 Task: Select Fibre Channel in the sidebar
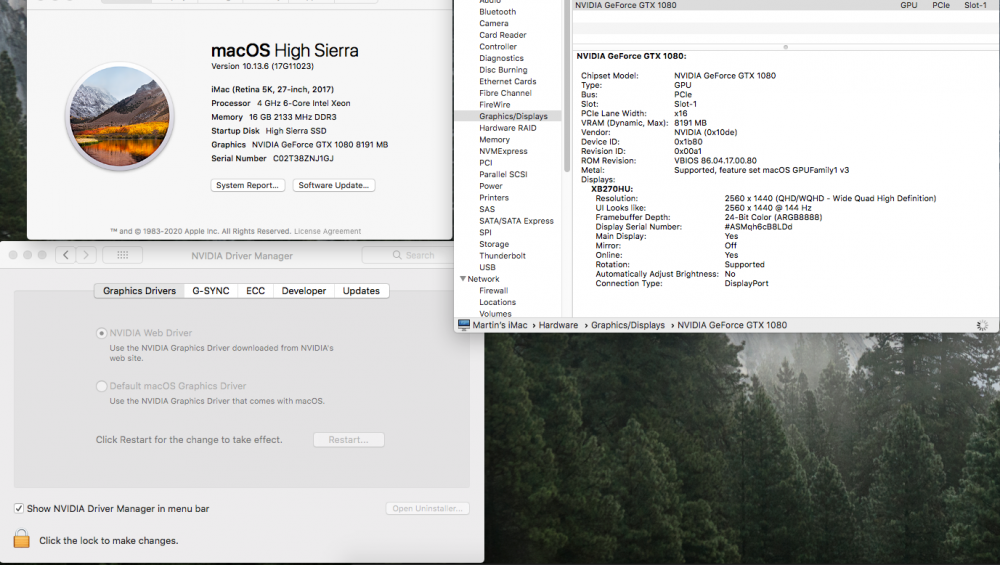tap(505, 93)
